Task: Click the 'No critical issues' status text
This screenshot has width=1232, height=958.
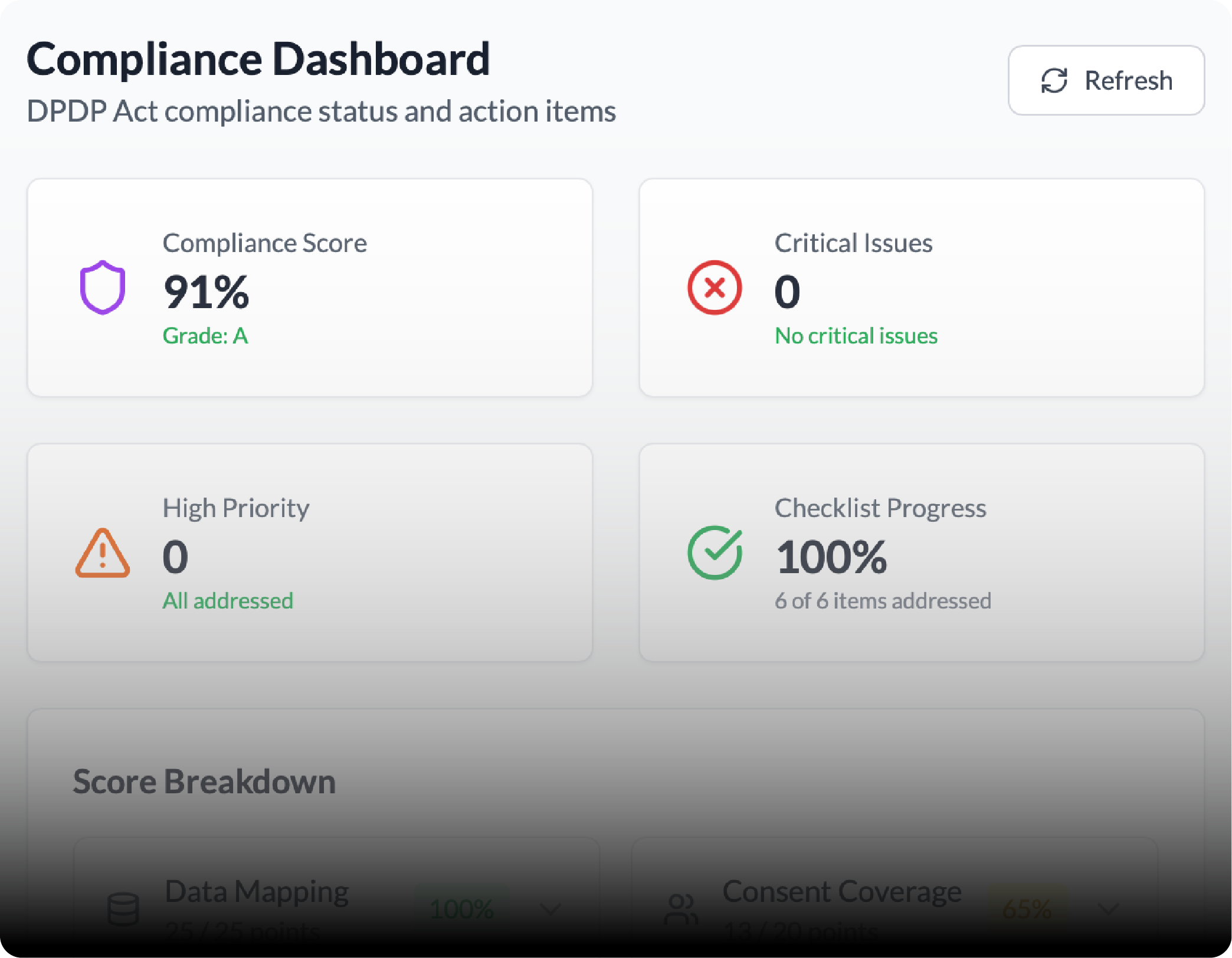Action: click(x=856, y=336)
